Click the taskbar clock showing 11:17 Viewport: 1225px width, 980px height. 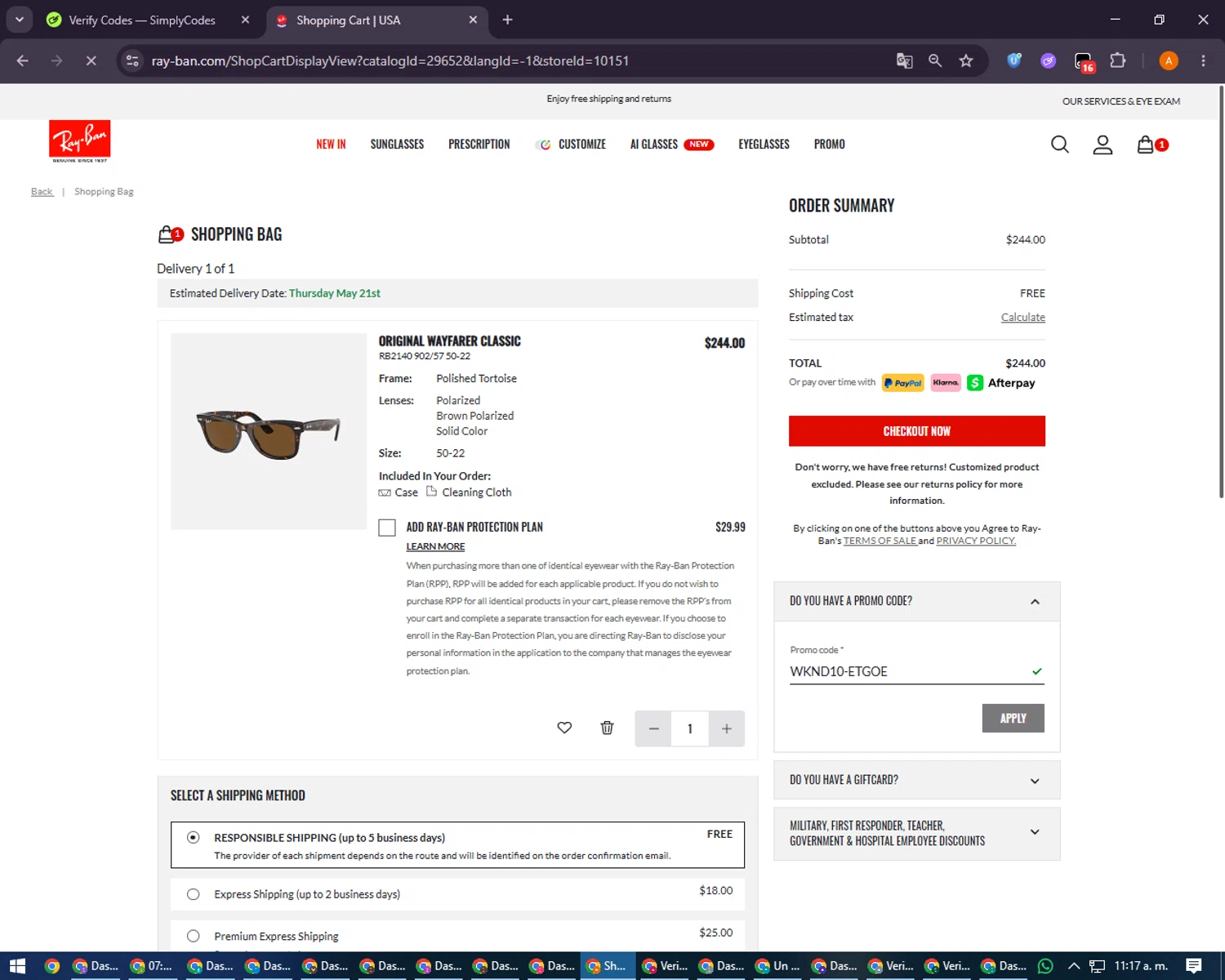[x=1141, y=966]
